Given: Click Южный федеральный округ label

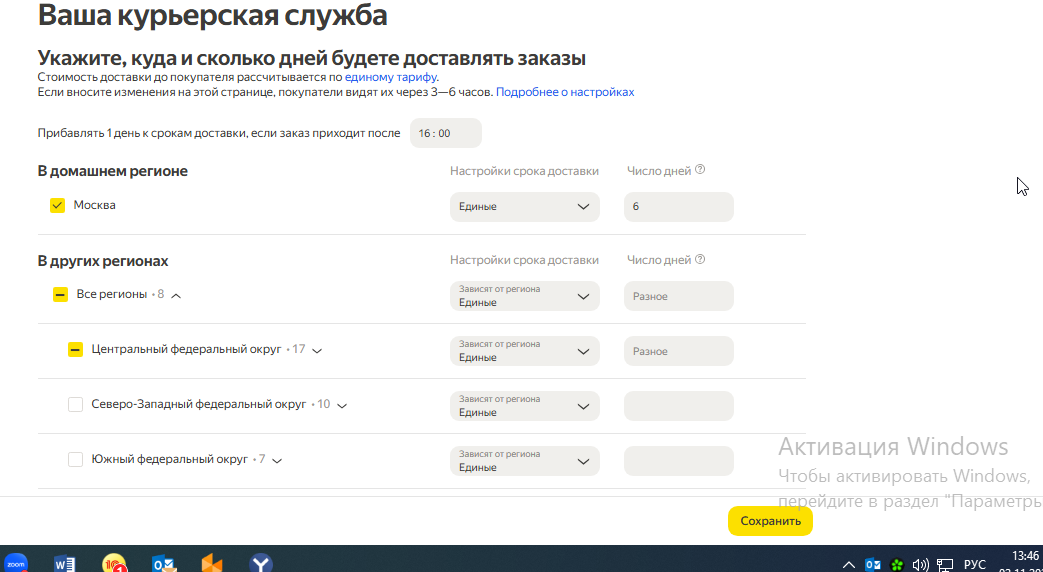Looking at the screenshot, I should click(170, 460).
